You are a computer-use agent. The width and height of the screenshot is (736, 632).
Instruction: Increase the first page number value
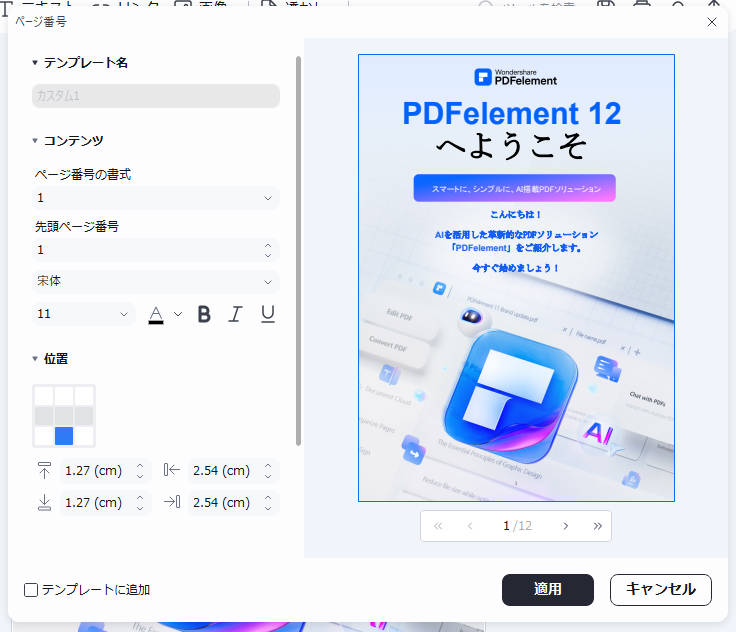point(268,245)
